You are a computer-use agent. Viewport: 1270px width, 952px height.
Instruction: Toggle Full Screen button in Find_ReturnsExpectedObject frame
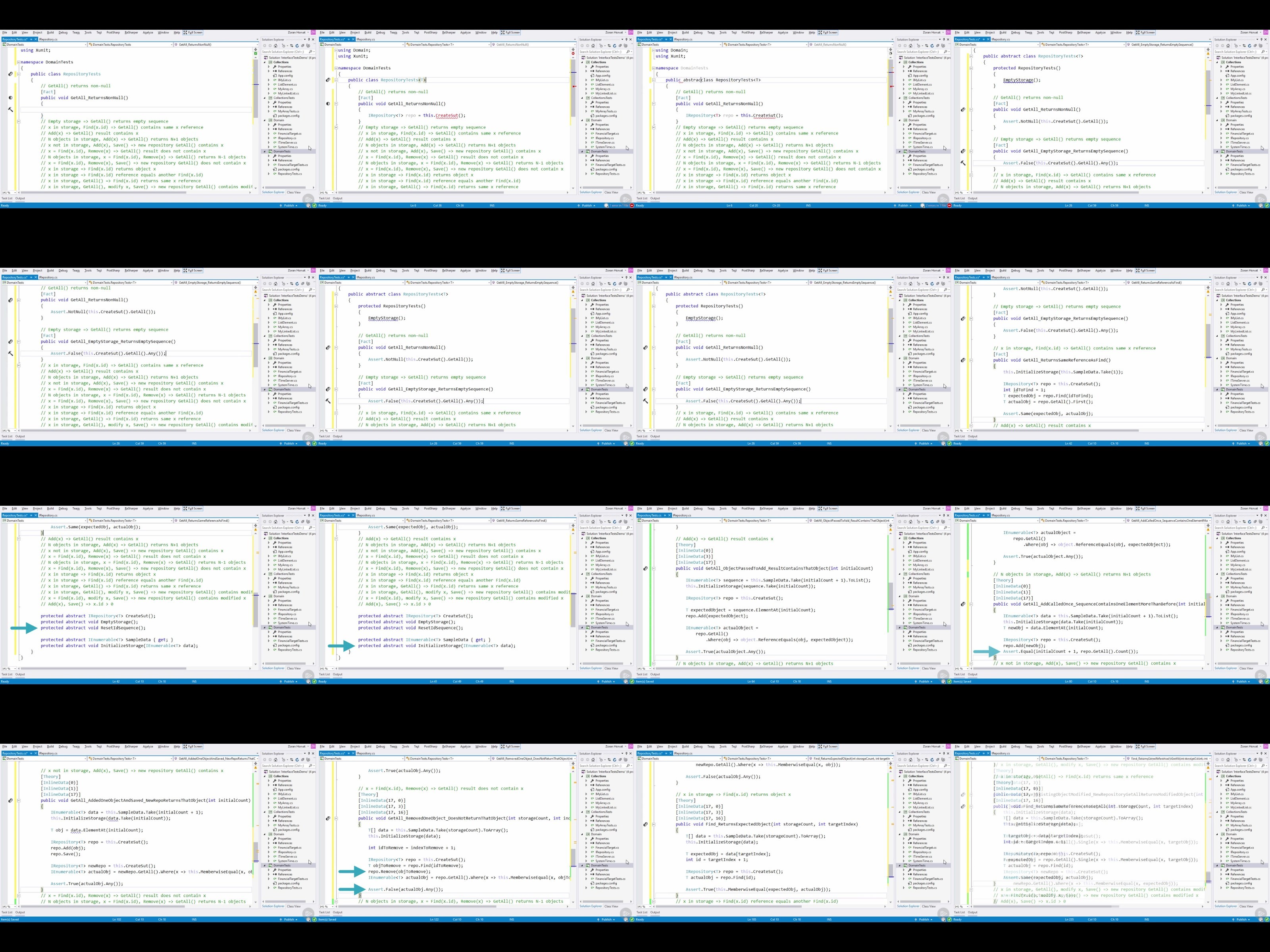point(828,747)
